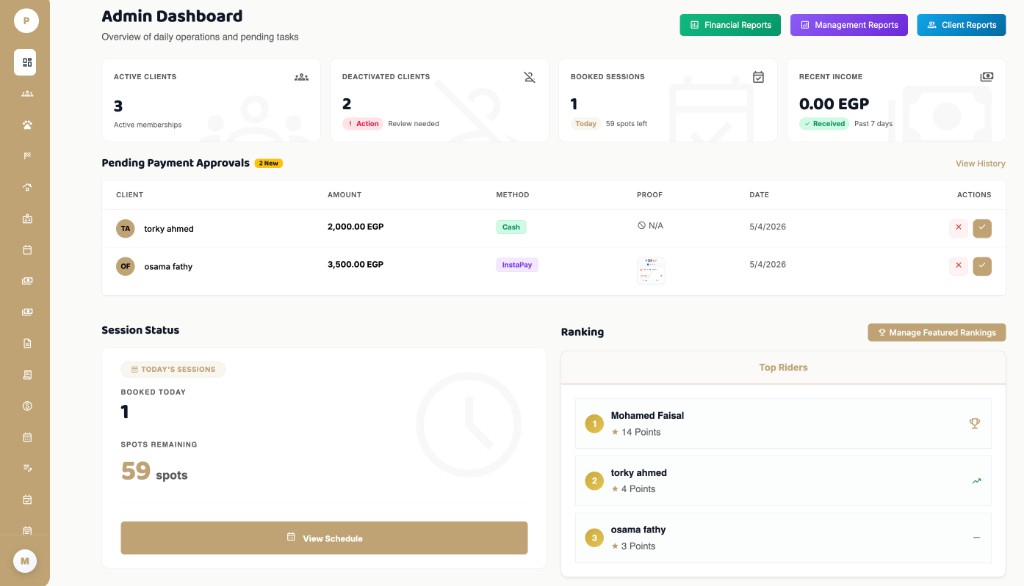Image resolution: width=1024 pixels, height=586 pixels.
Task: Click torky ahmed name in payments table
Action: click(168, 229)
